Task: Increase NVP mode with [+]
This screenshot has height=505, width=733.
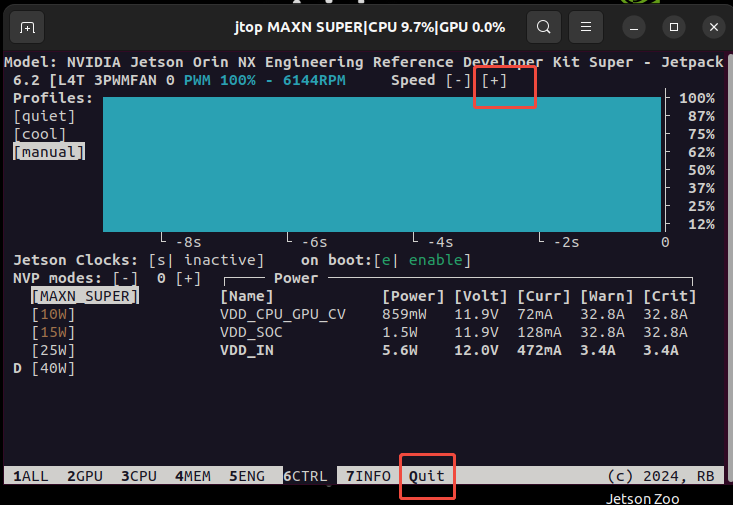Action: (x=188, y=278)
